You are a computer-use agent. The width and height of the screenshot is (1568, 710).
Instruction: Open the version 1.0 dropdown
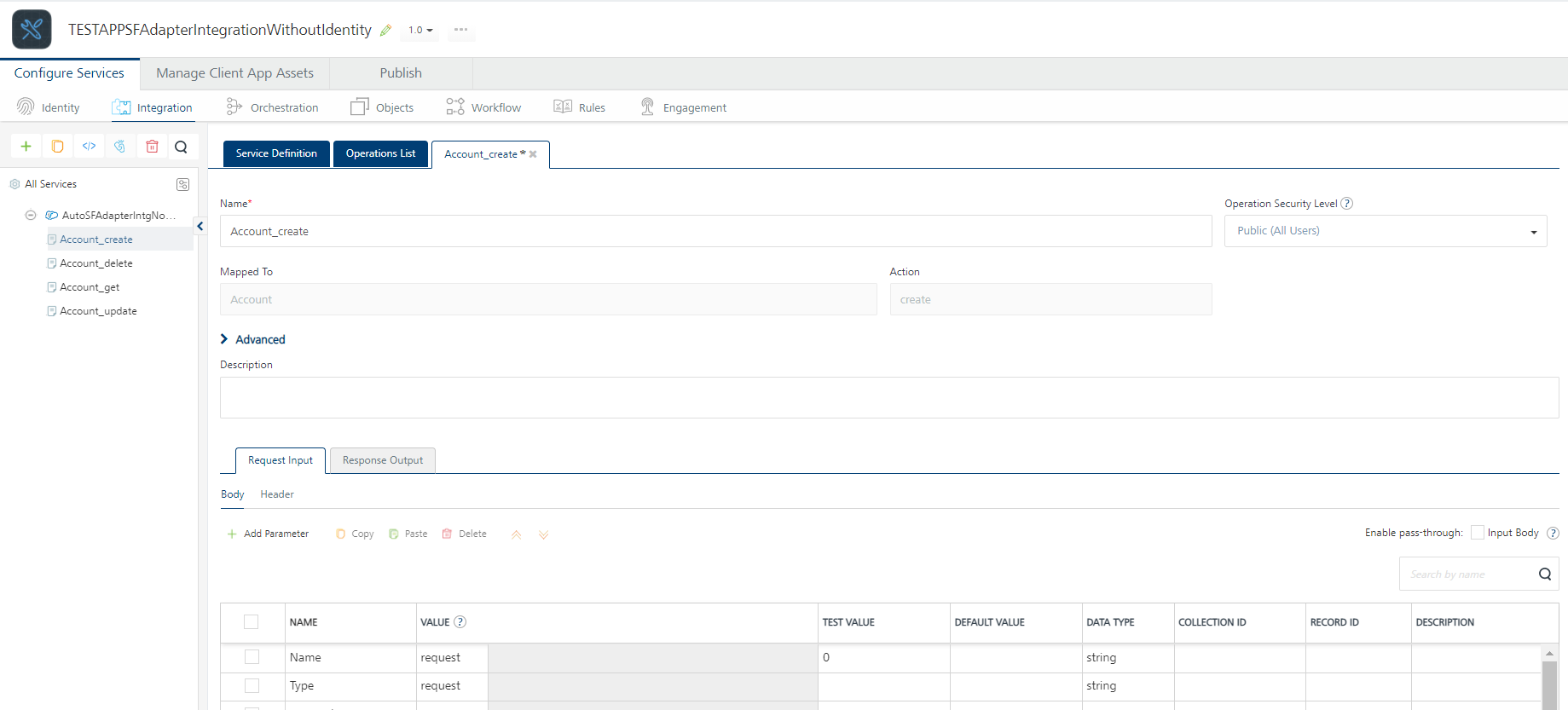coord(420,31)
